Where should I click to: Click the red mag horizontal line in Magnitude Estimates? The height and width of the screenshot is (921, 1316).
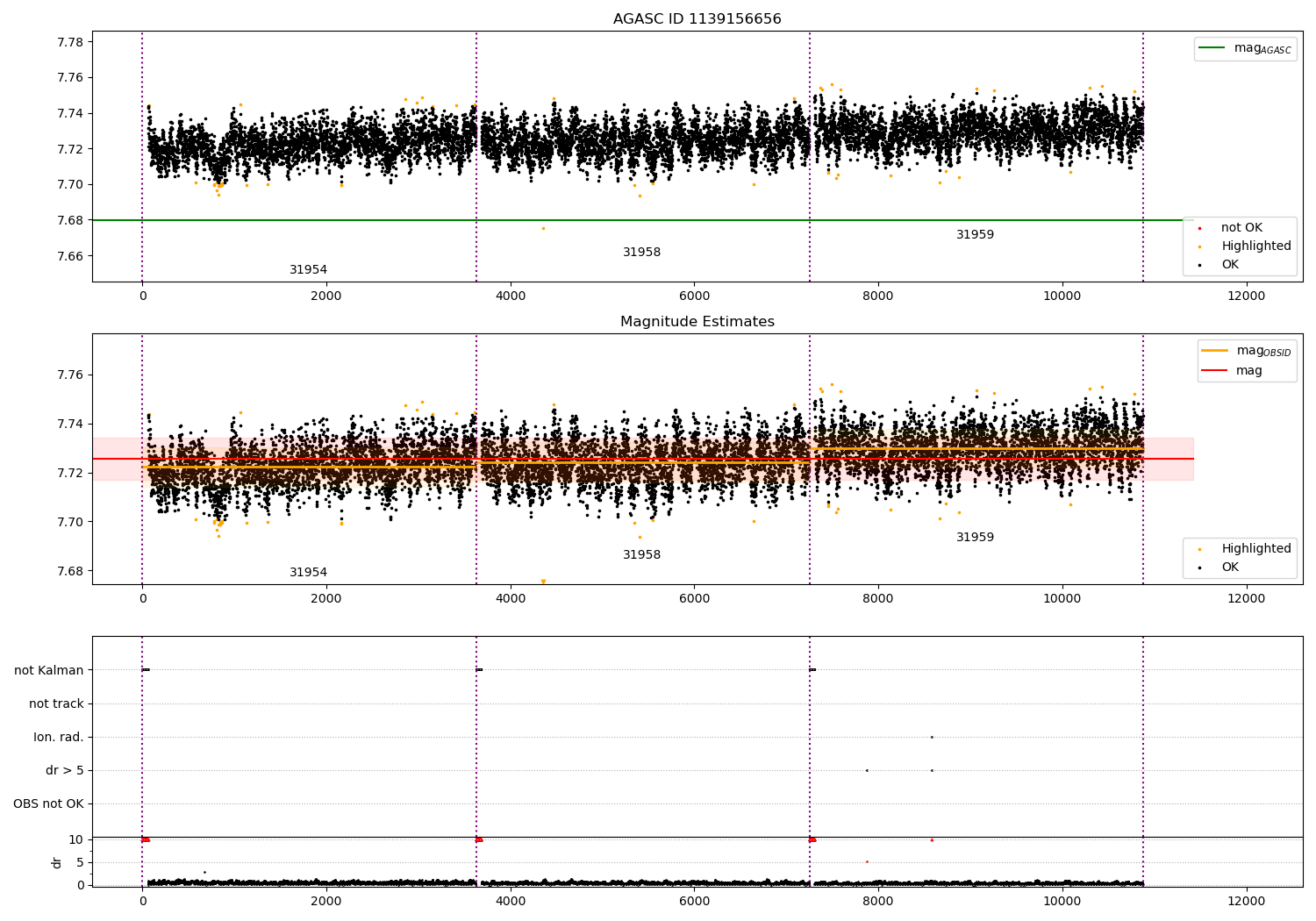pos(642,459)
